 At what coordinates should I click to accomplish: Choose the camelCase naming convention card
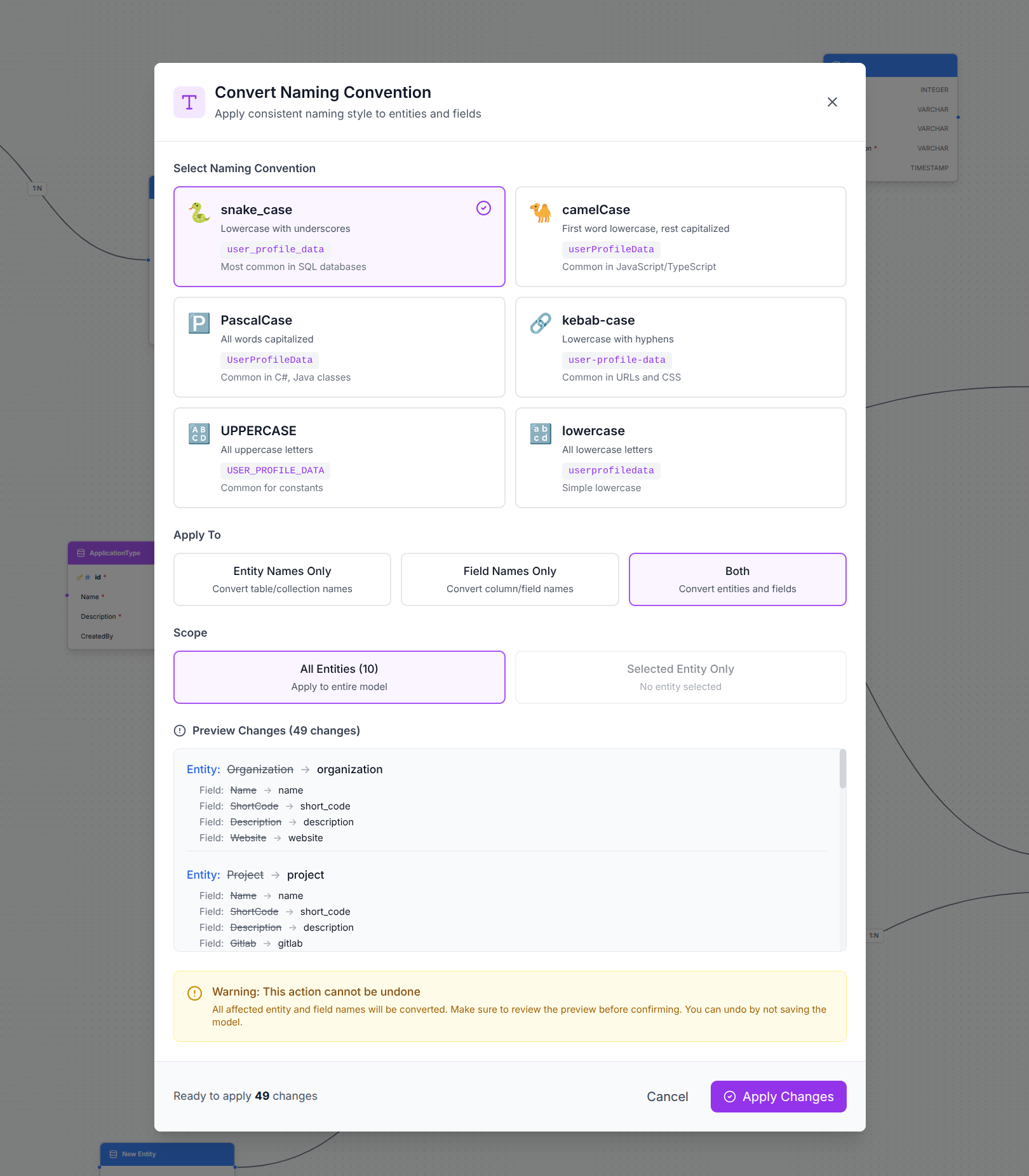coord(680,236)
